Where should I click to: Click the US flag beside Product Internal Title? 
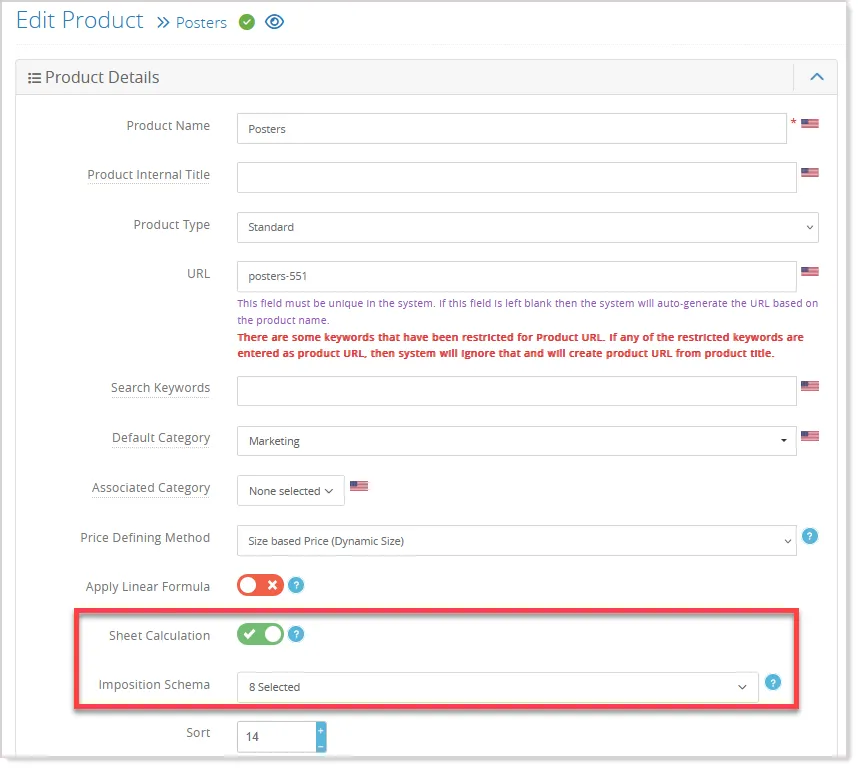coord(809,173)
